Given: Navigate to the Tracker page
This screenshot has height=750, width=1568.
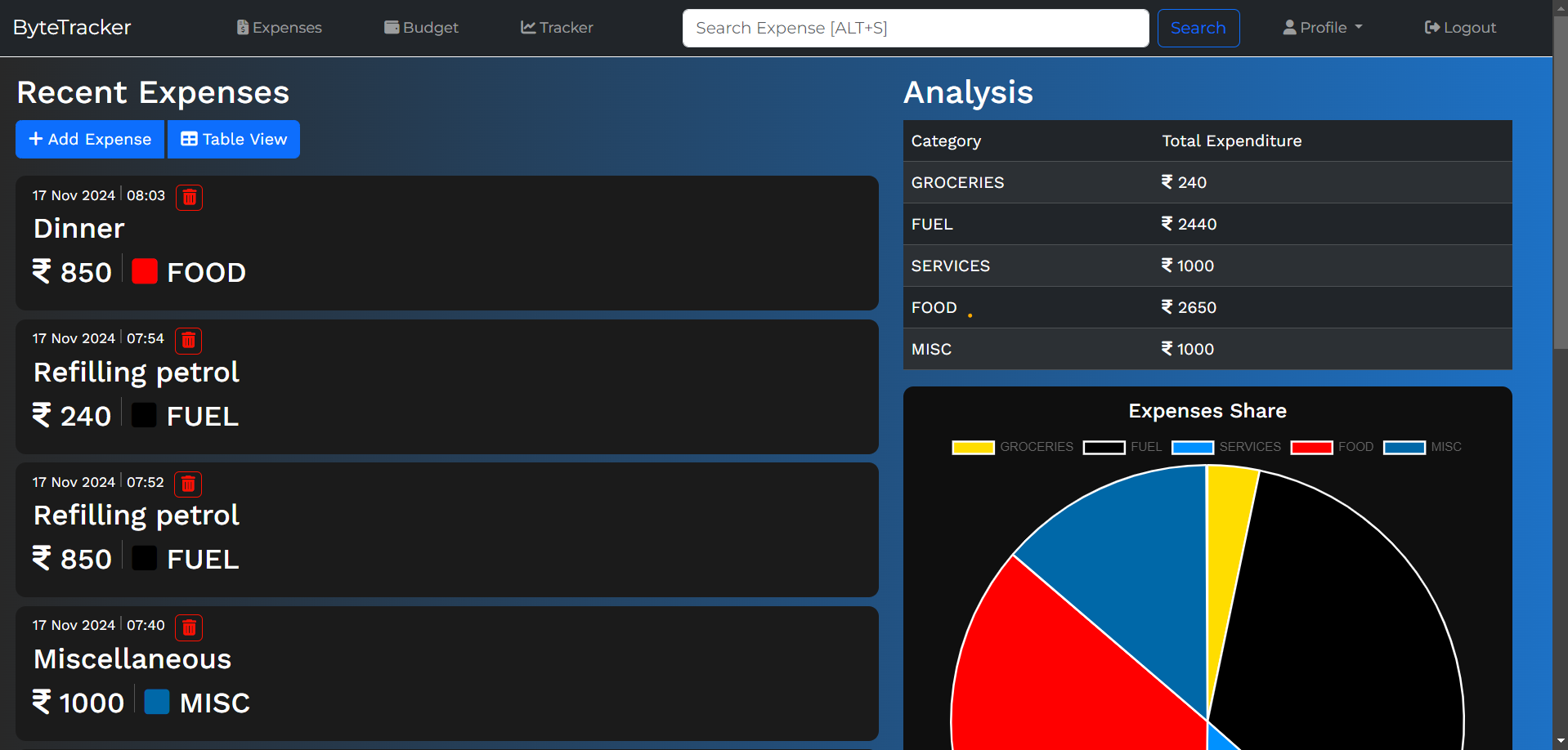Looking at the screenshot, I should pos(557,28).
